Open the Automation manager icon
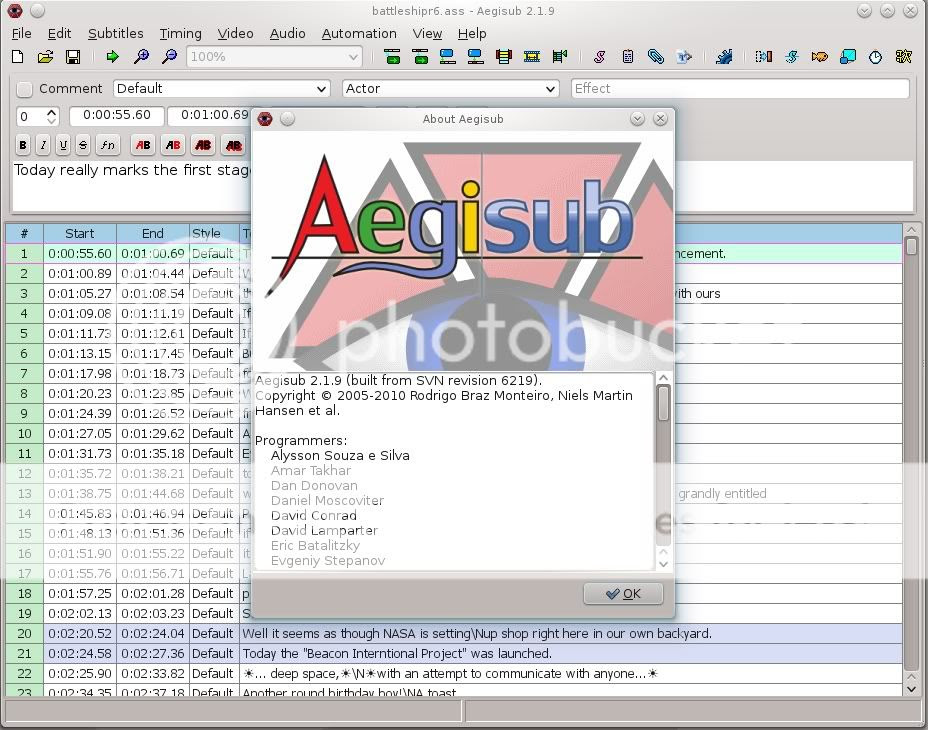The height and width of the screenshot is (730, 928). pos(724,57)
